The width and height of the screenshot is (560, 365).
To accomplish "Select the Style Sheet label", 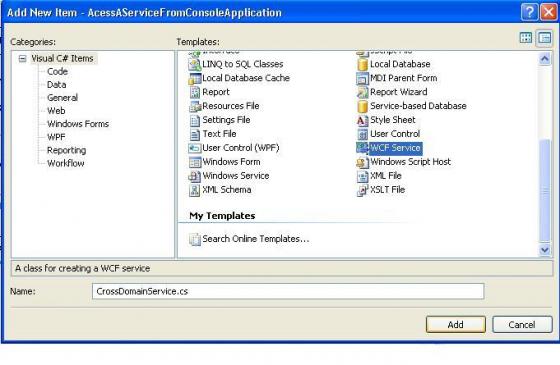I will 393,120.
